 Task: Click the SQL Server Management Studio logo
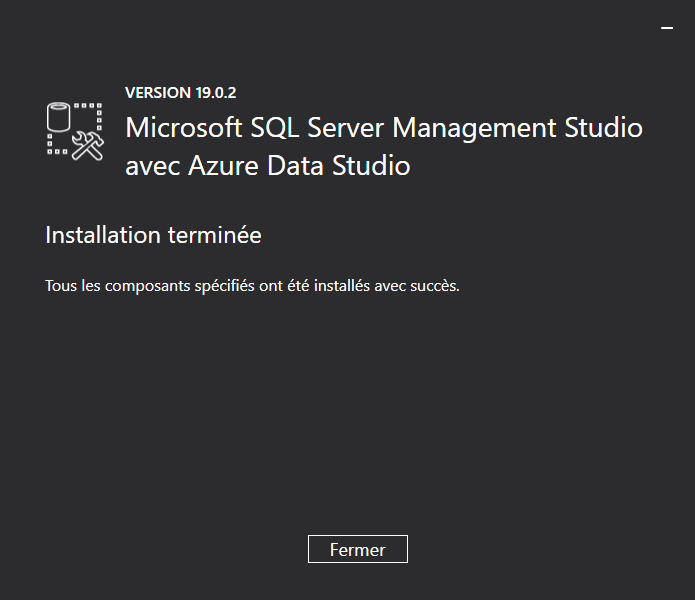click(75, 131)
